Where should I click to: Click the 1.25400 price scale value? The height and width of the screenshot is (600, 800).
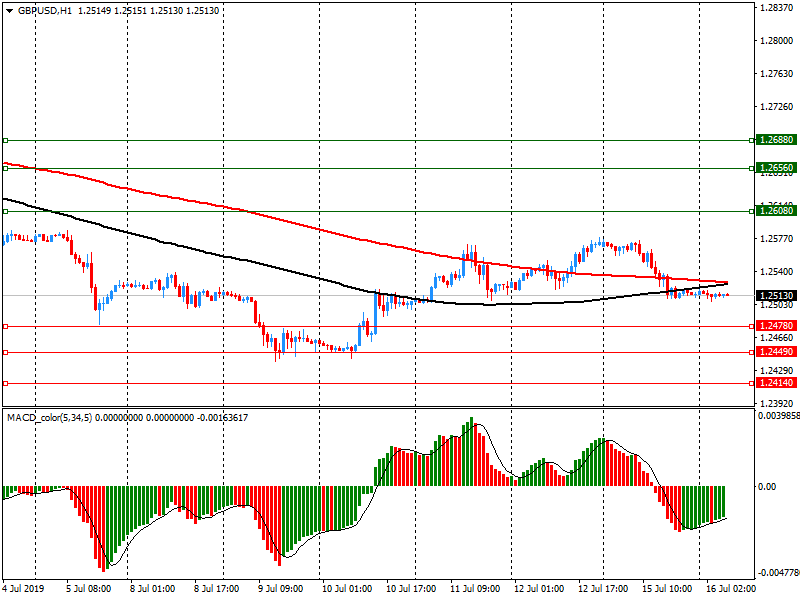click(x=777, y=272)
